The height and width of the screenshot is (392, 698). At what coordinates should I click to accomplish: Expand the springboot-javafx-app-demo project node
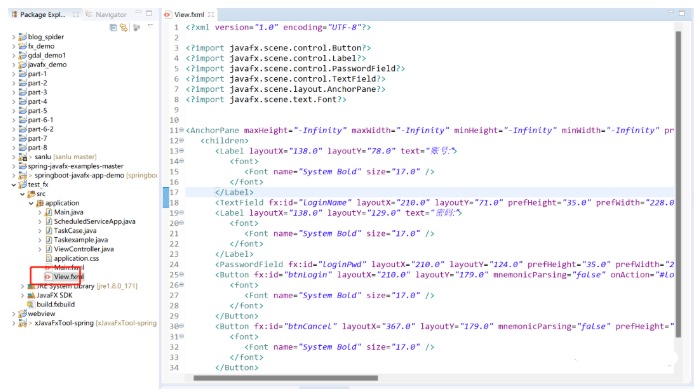(x=13, y=175)
